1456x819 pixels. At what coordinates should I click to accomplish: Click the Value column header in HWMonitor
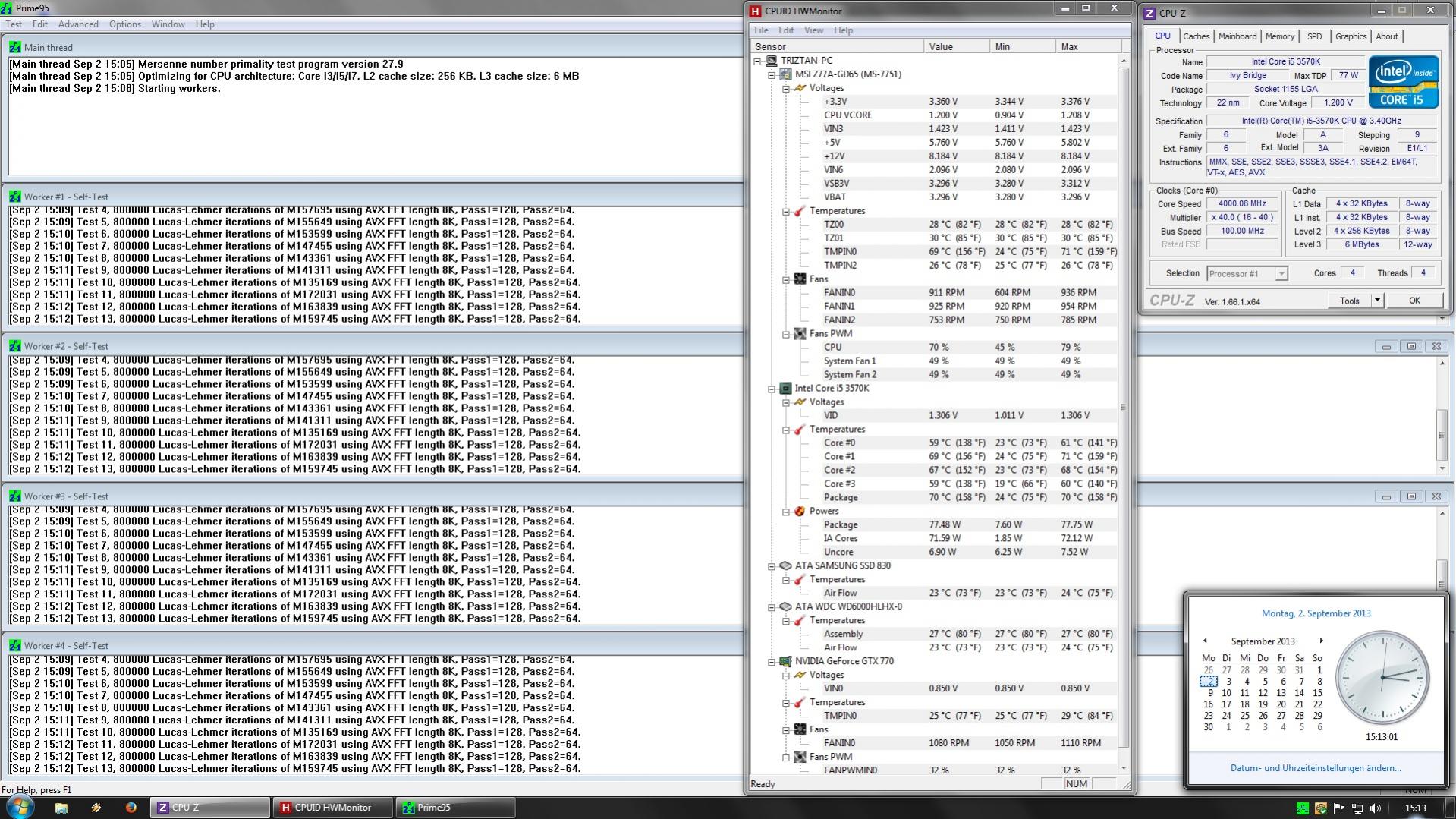(957, 47)
